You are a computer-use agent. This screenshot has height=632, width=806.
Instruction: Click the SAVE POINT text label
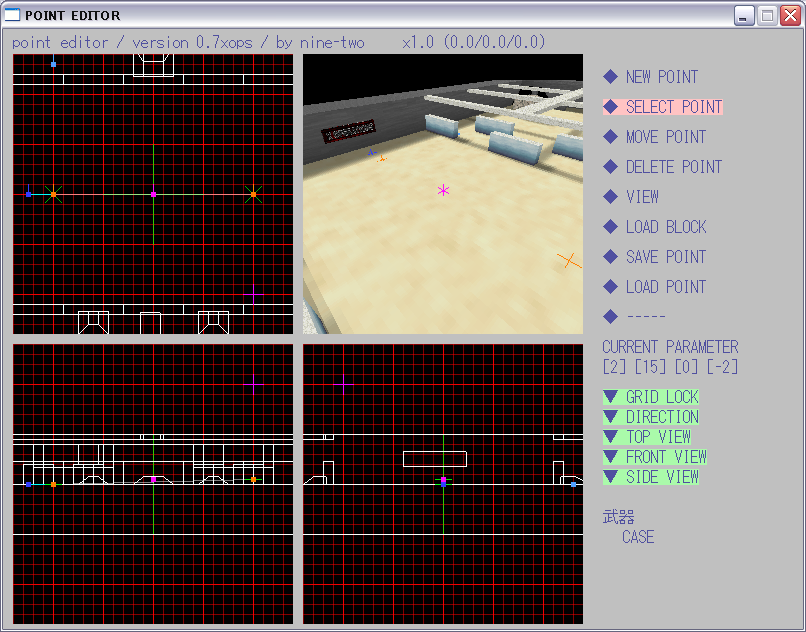tap(665, 257)
